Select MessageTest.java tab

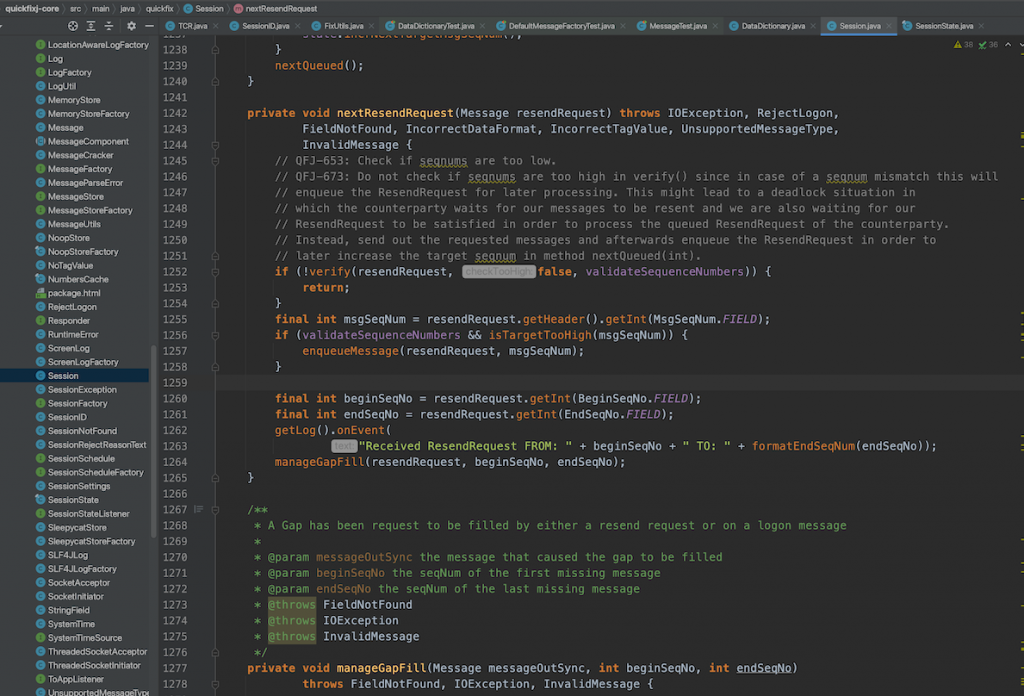pyautogui.click(x=678, y=26)
